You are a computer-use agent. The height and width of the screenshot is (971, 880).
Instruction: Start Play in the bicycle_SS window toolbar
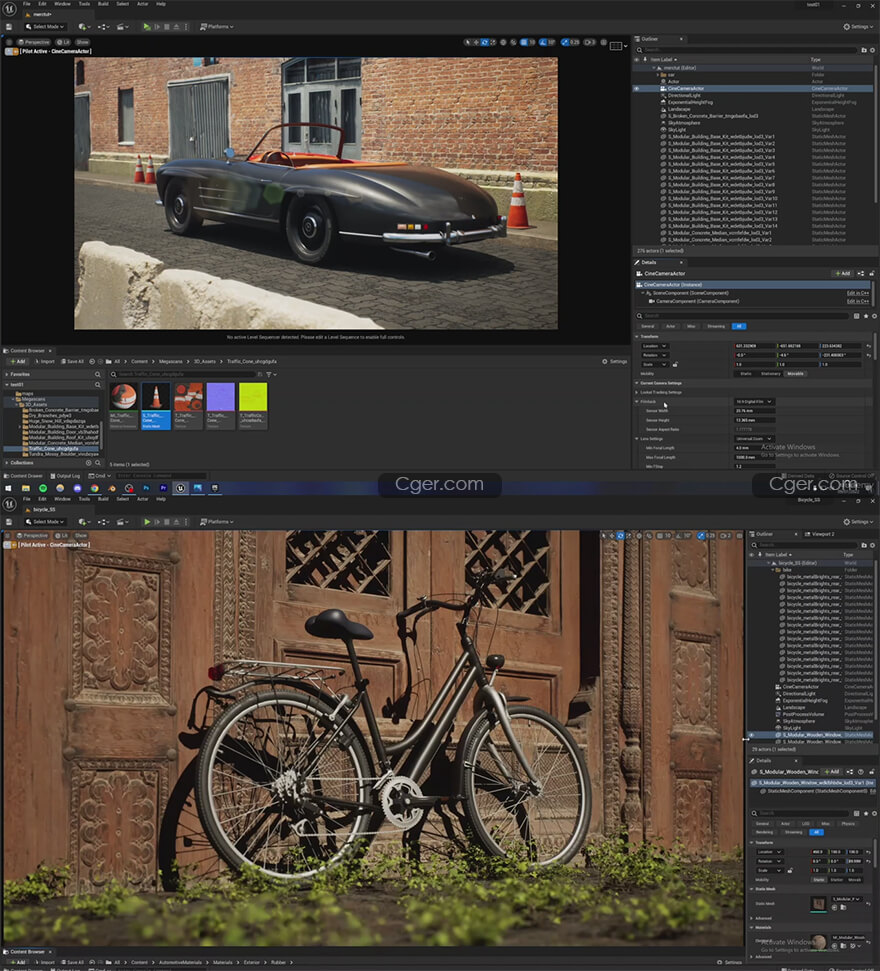(147, 522)
